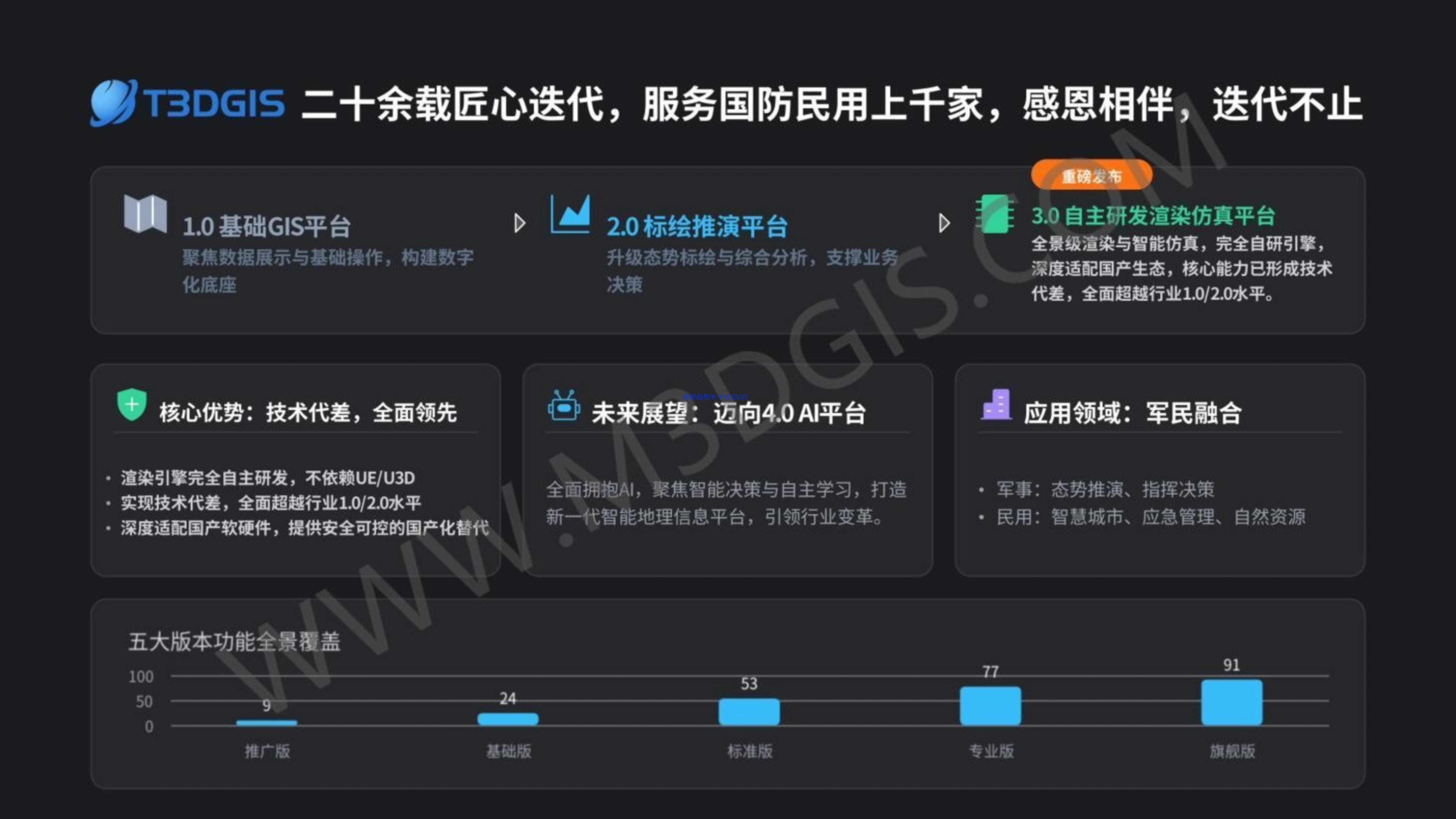Image resolution: width=1456 pixels, height=819 pixels.
Task: Click the heading 1.0 基础GIS平台
Action: coord(267,227)
